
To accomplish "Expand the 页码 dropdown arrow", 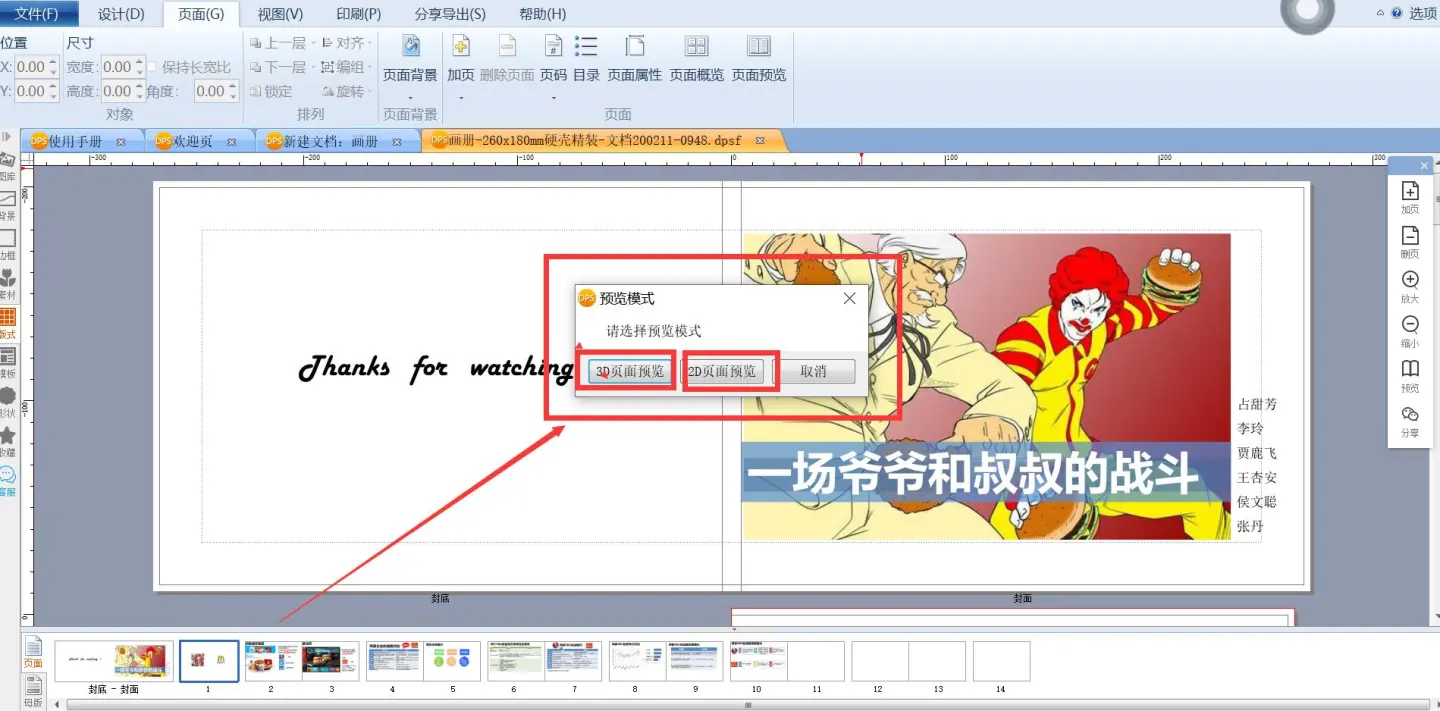I will coord(553,97).
